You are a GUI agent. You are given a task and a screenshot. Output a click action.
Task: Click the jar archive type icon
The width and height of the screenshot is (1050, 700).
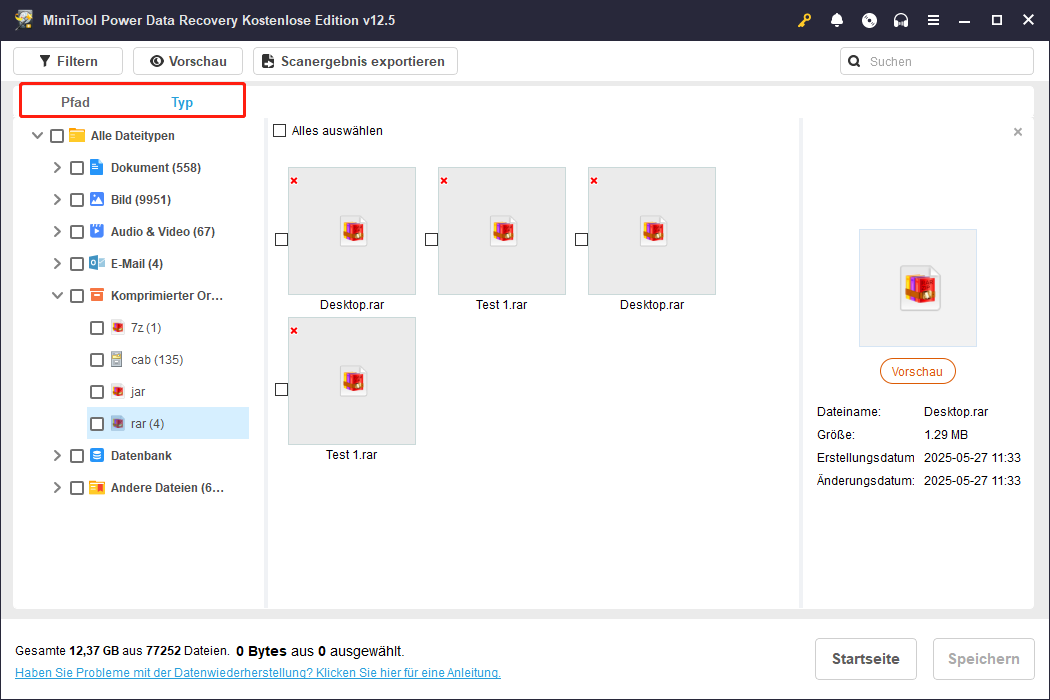(x=117, y=392)
